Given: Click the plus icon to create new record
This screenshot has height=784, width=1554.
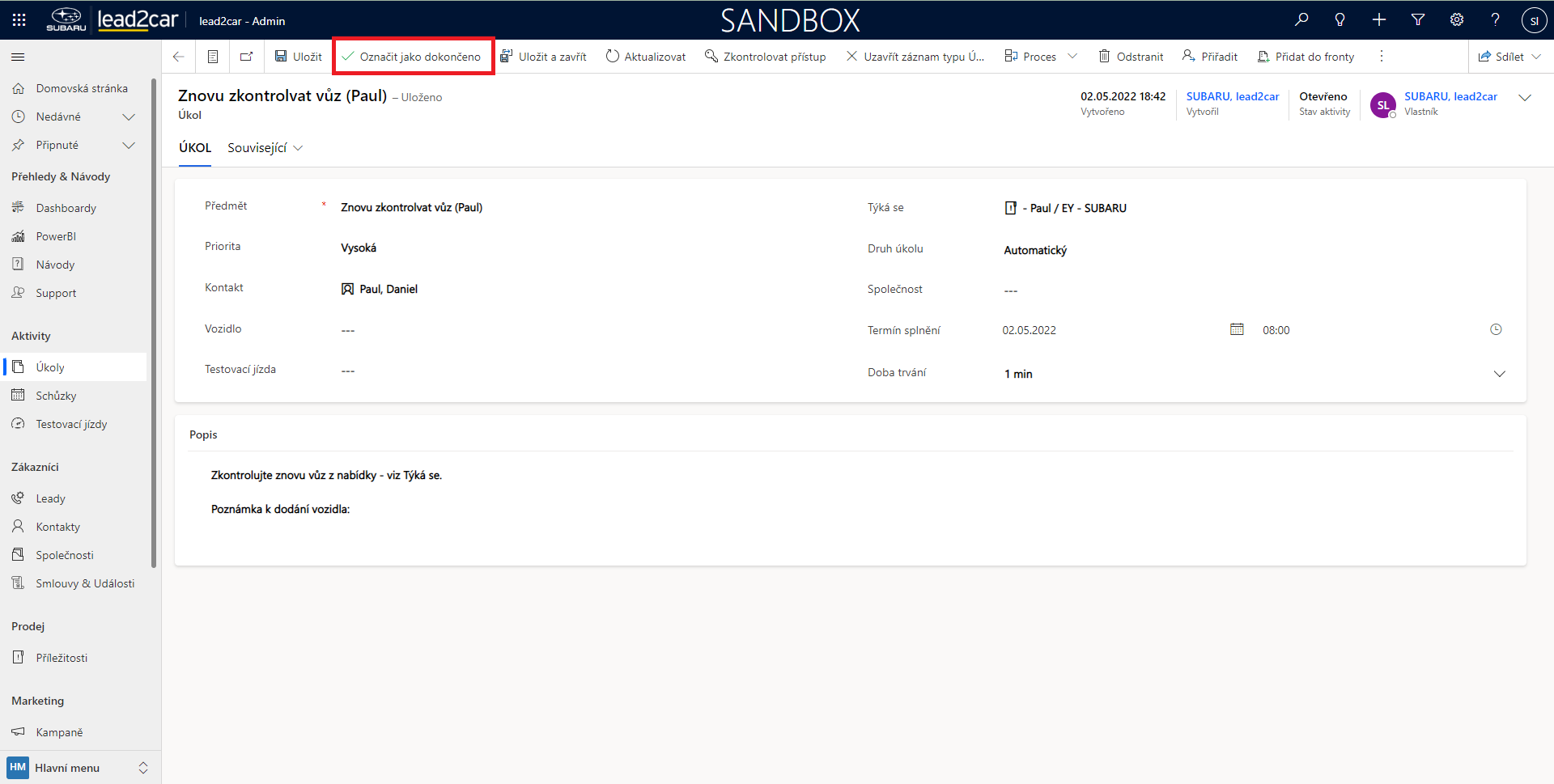Looking at the screenshot, I should [1379, 20].
